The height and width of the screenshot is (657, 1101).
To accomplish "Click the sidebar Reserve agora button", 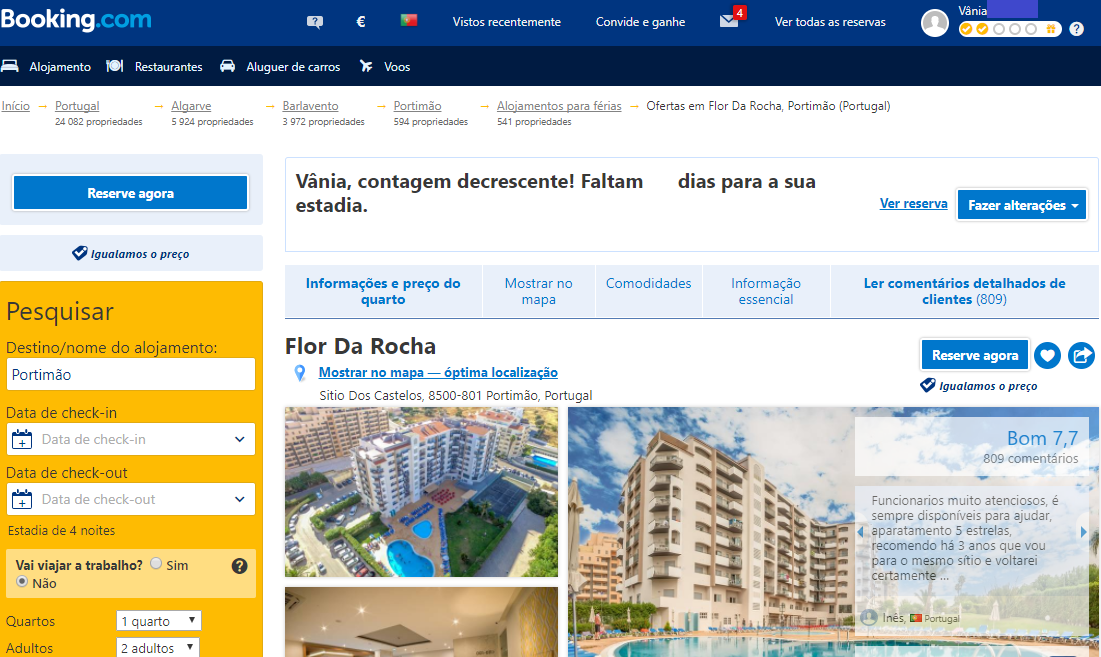I will pyautogui.click(x=131, y=193).
